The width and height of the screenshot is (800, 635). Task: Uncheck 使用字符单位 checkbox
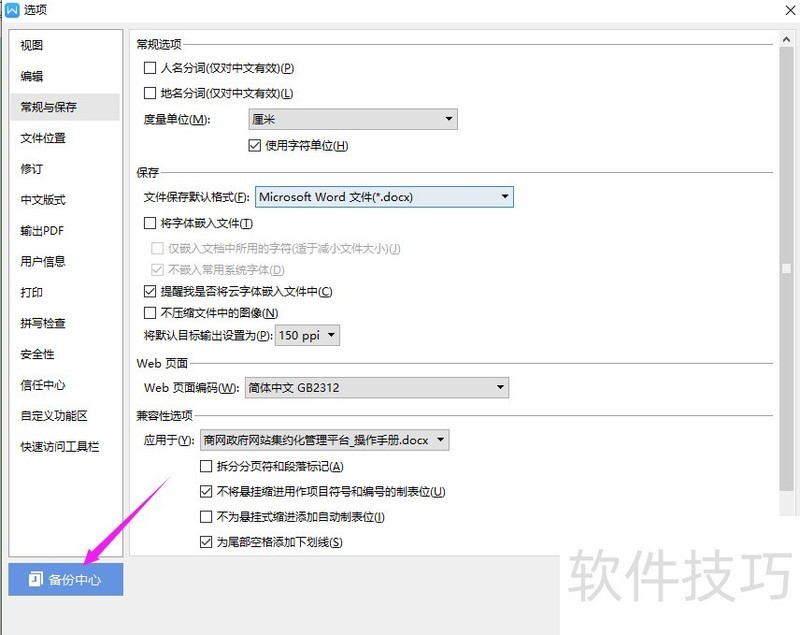click(255, 145)
